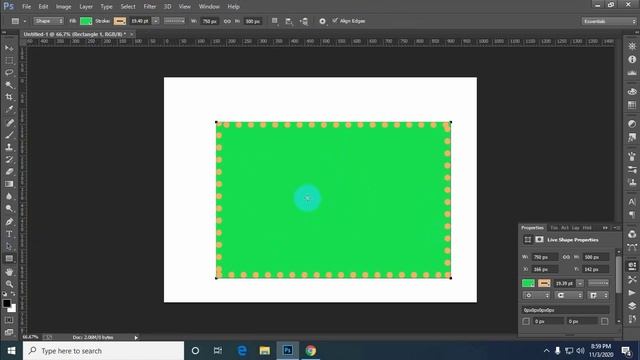The width and height of the screenshot is (640, 360).
Task: Select the Magic Wand tool
Action: click(9, 85)
